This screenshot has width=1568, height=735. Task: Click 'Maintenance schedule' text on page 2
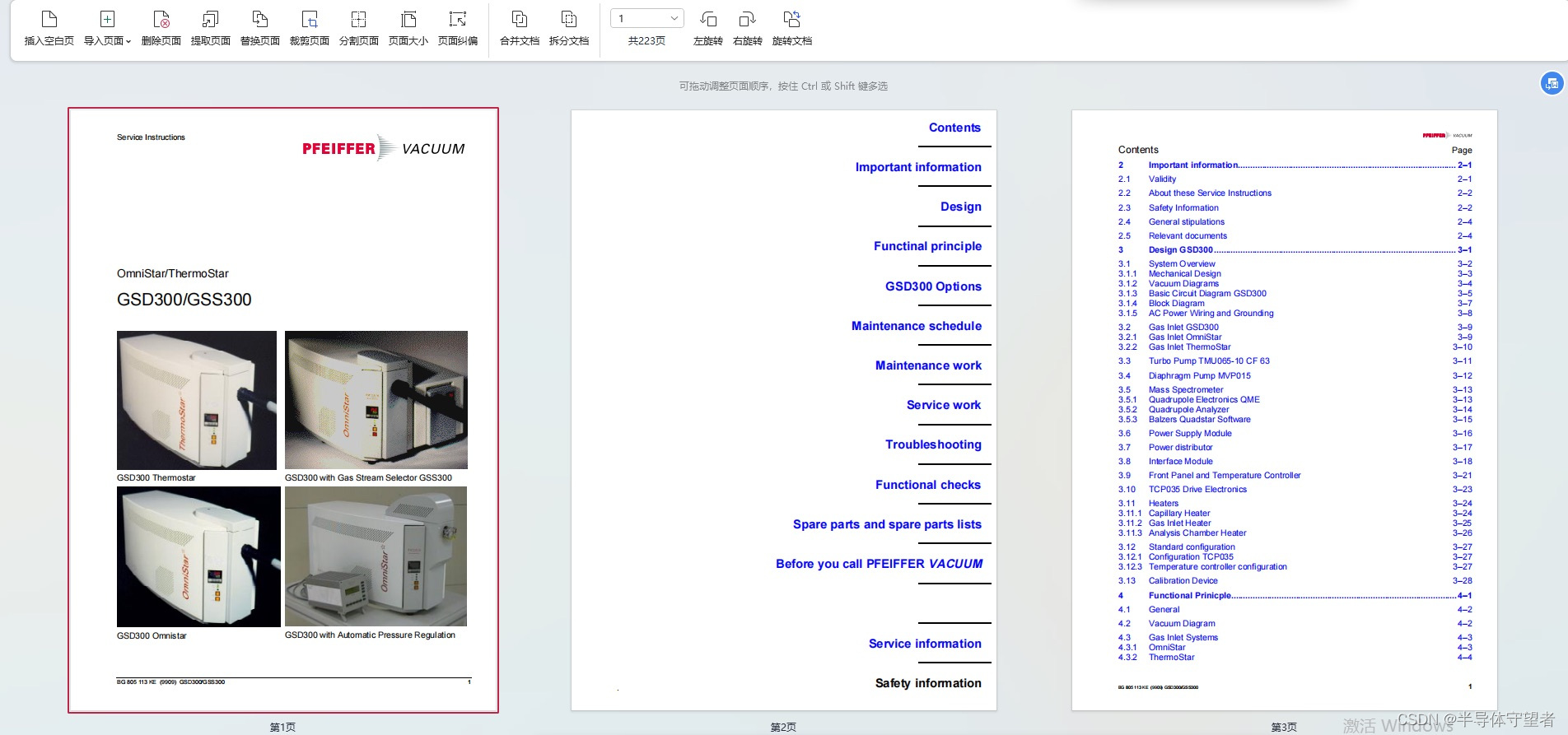click(x=917, y=326)
